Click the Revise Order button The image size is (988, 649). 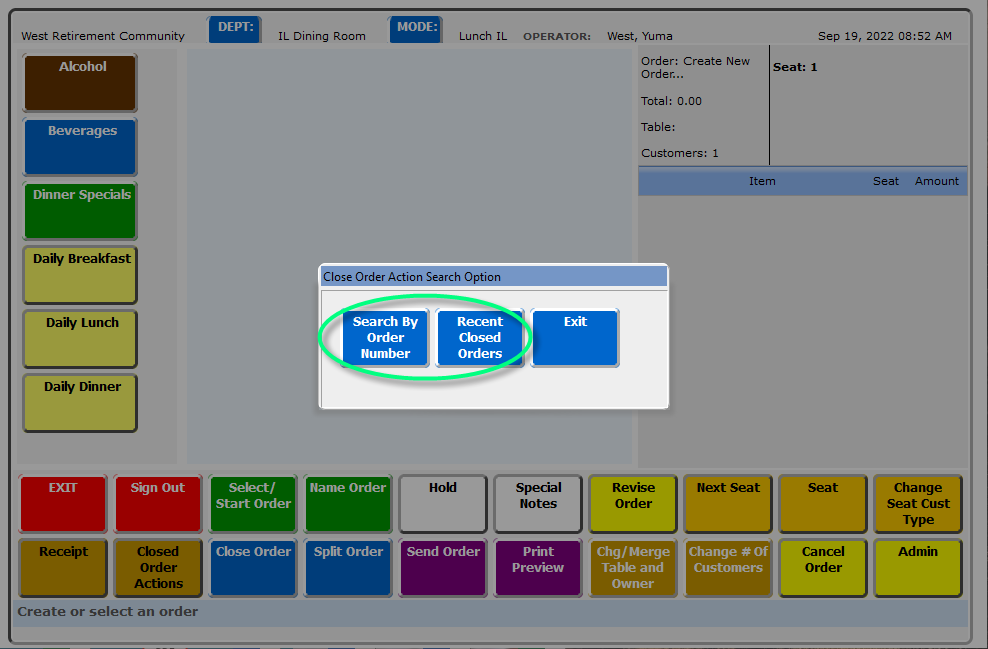point(633,503)
